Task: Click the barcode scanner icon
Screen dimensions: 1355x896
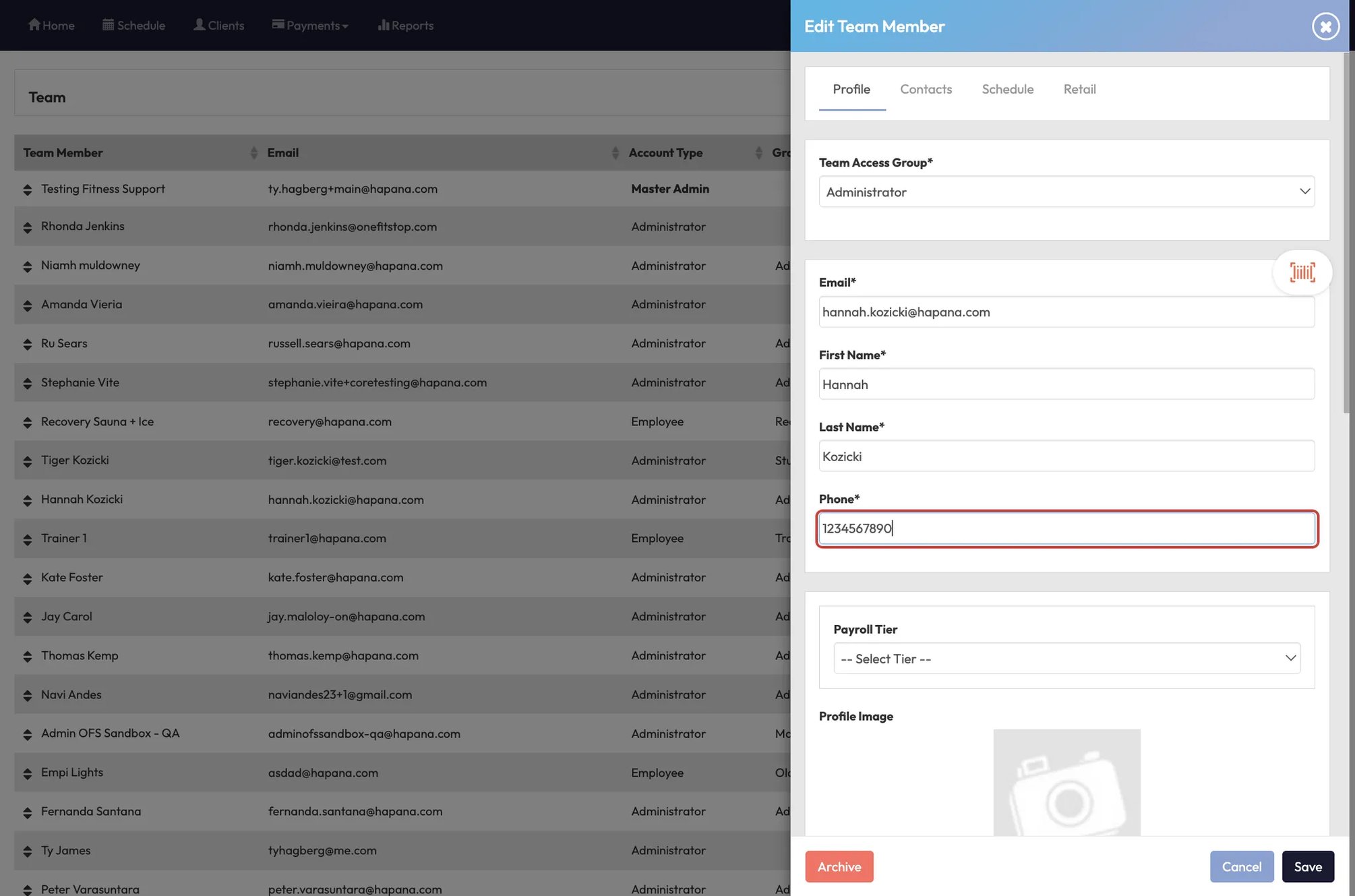Action: [1302, 272]
